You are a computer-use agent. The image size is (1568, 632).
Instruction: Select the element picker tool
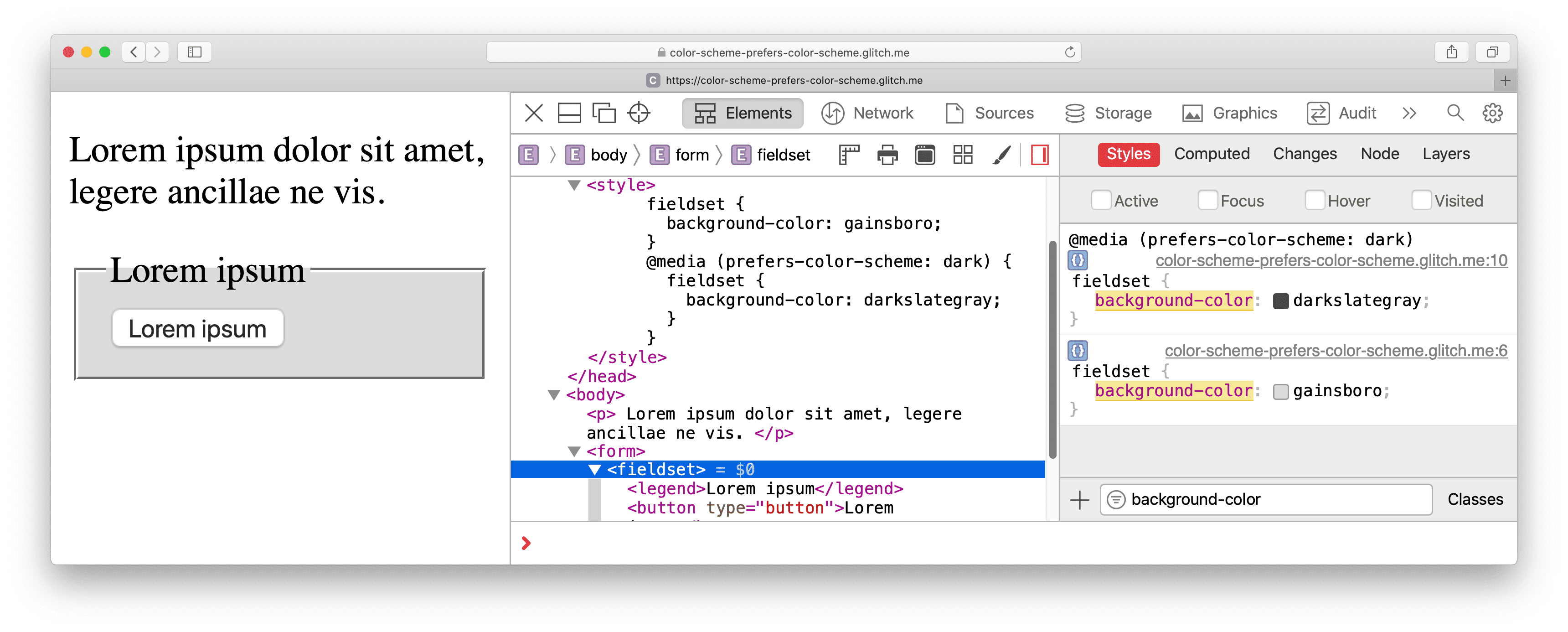pos(640,113)
